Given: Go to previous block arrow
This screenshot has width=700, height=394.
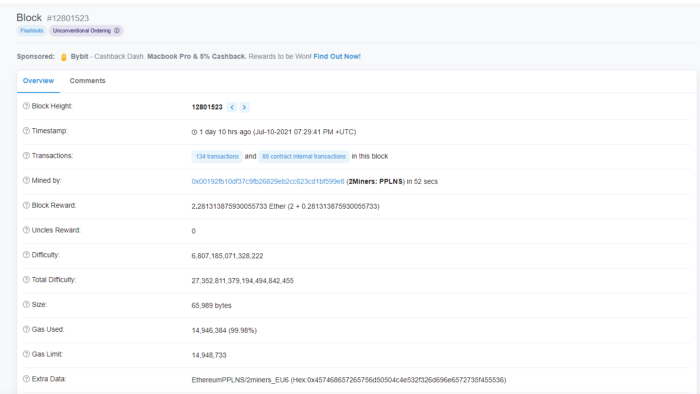Looking at the screenshot, I should pyautogui.click(x=232, y=107).
